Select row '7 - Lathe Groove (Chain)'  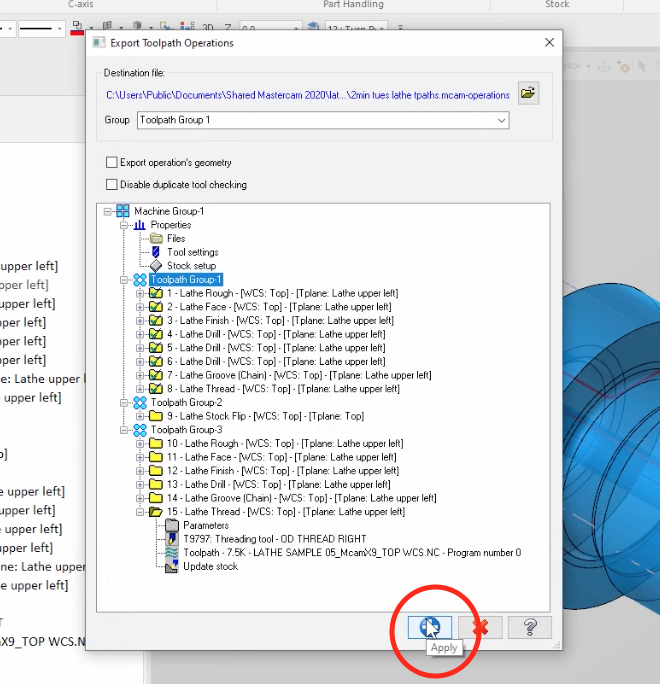point(299,375)
